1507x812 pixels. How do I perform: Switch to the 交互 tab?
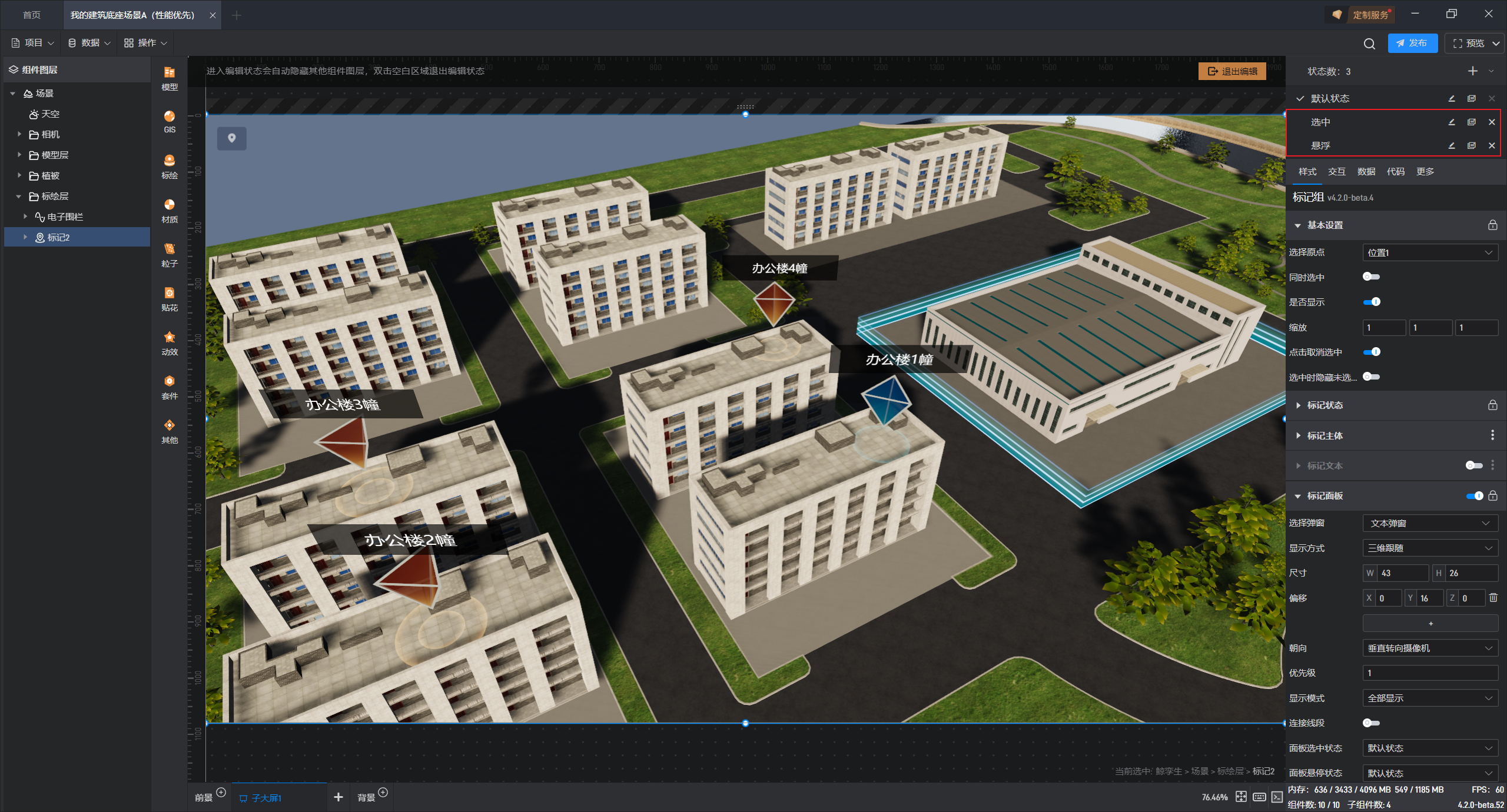[1336, 171]
